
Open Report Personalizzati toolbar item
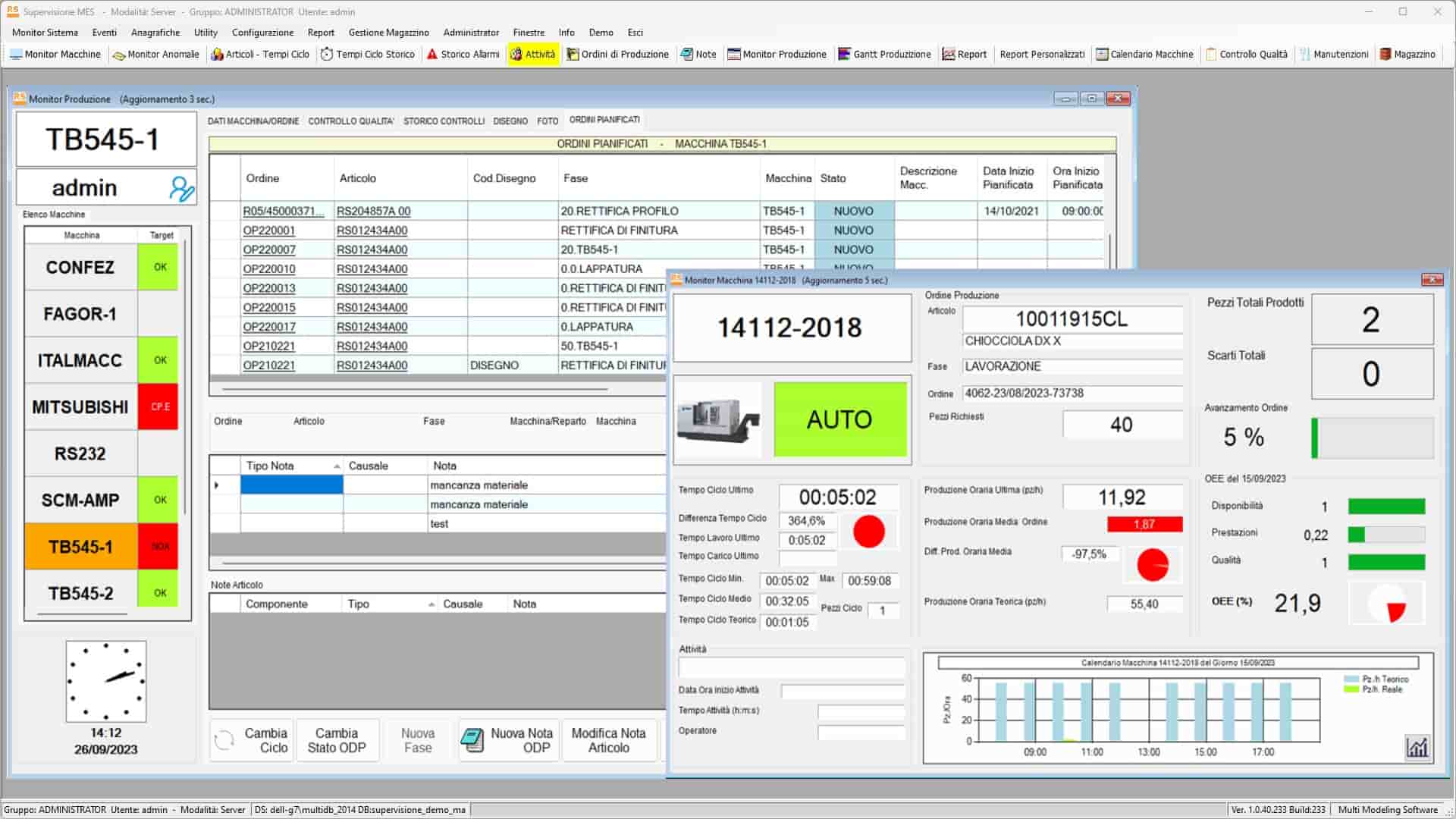click(1042, 55)
